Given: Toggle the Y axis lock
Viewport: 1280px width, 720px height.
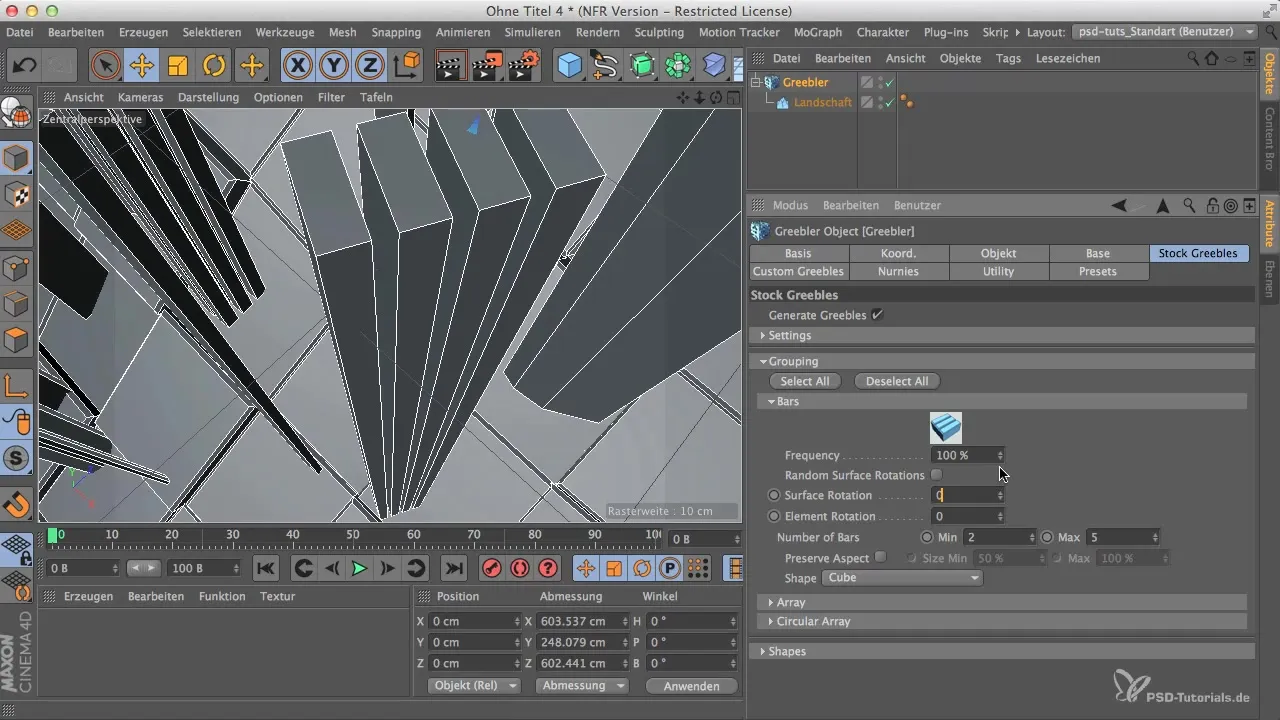Looking at the screenshot, I should point(334,66).
